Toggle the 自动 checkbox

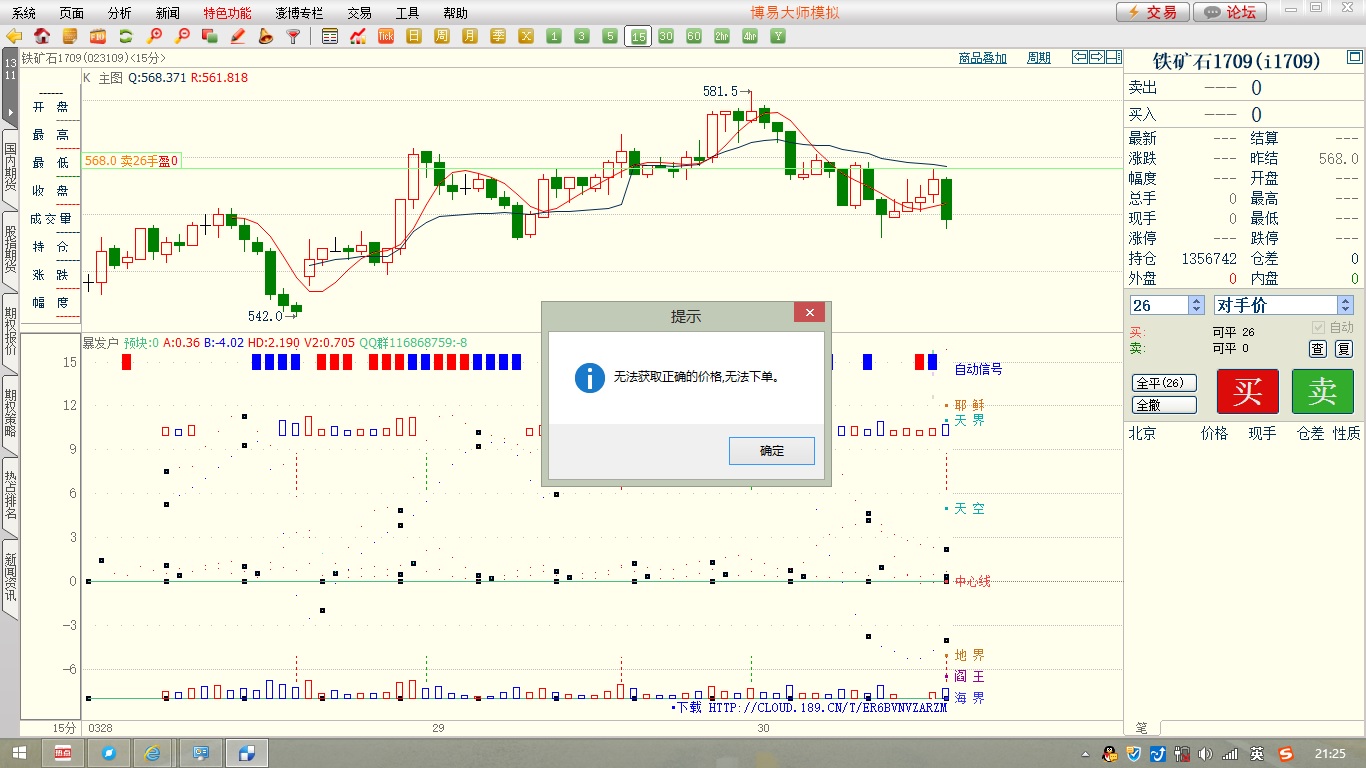[x=1318, y=328]
